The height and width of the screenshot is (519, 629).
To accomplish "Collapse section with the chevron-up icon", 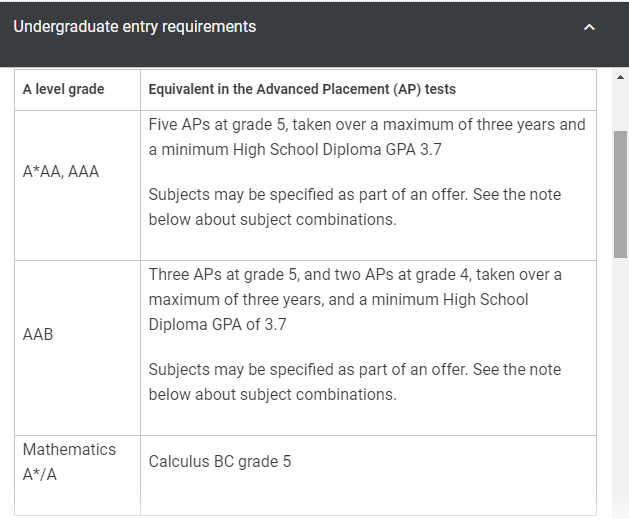I will coord(589,27).
